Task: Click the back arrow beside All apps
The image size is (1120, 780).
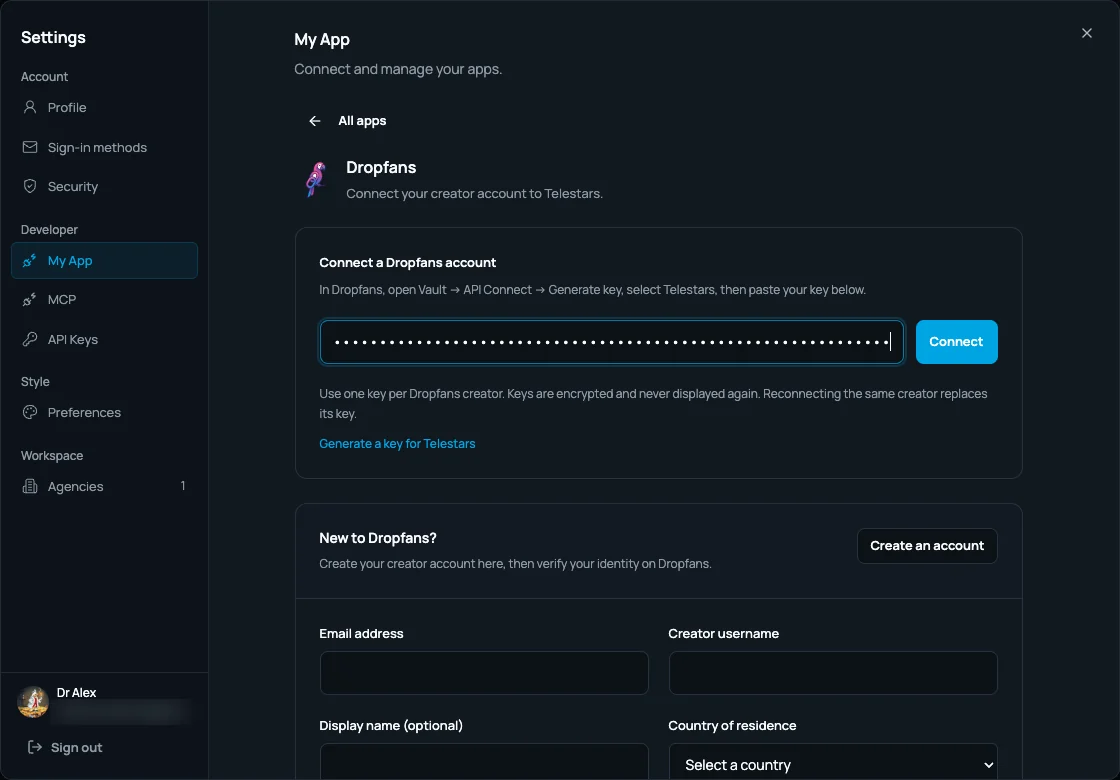Action: click(314, 121)
